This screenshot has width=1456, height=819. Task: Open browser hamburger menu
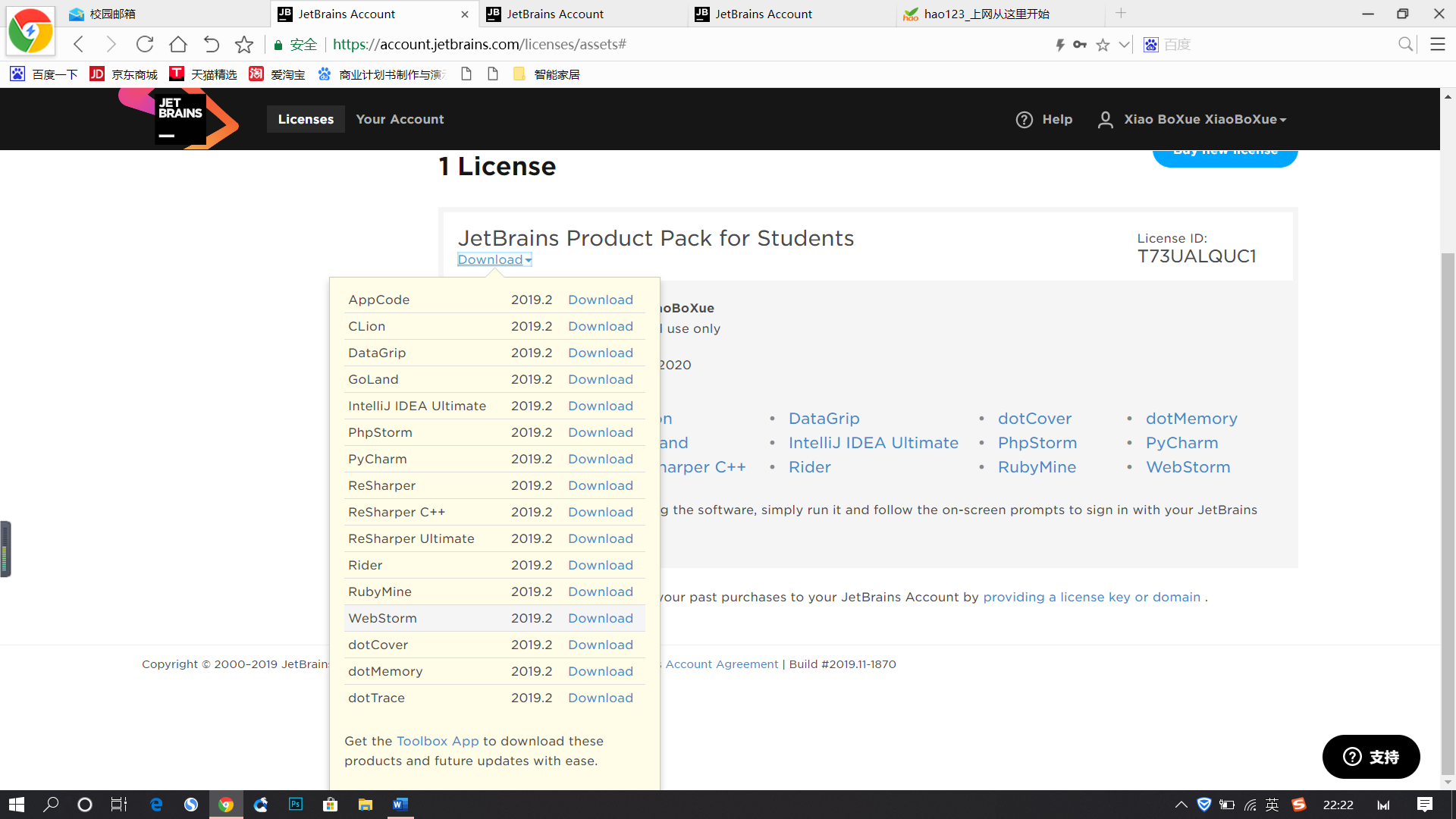coord(1437,44)
